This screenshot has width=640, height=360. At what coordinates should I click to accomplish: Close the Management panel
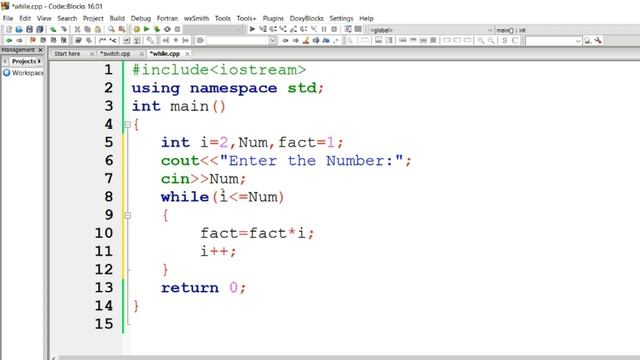(x=40, y=50)
